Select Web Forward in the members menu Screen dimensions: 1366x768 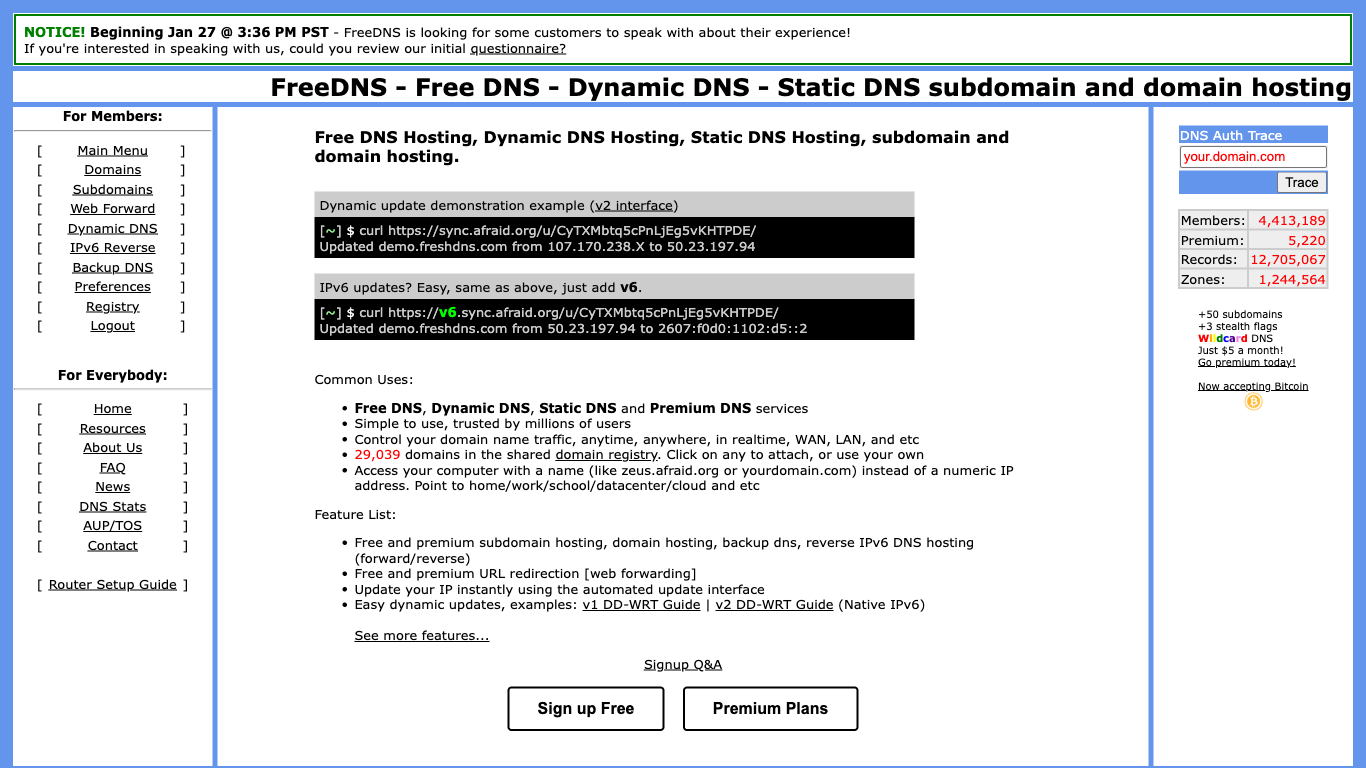112,209
